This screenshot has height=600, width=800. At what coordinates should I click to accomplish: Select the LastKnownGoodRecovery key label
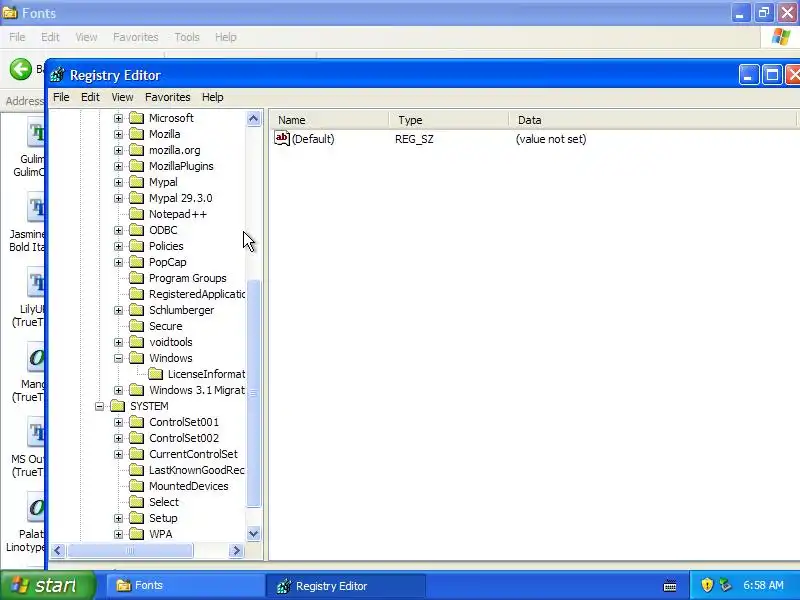[196, 470]
